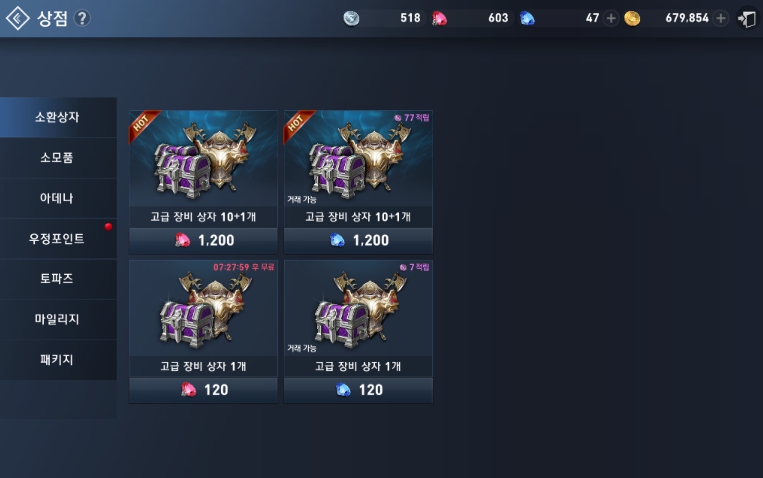Select the 소환상자 tab
Image resolution: width=763 pixels, height=478 pixels.
click(58, 117)
